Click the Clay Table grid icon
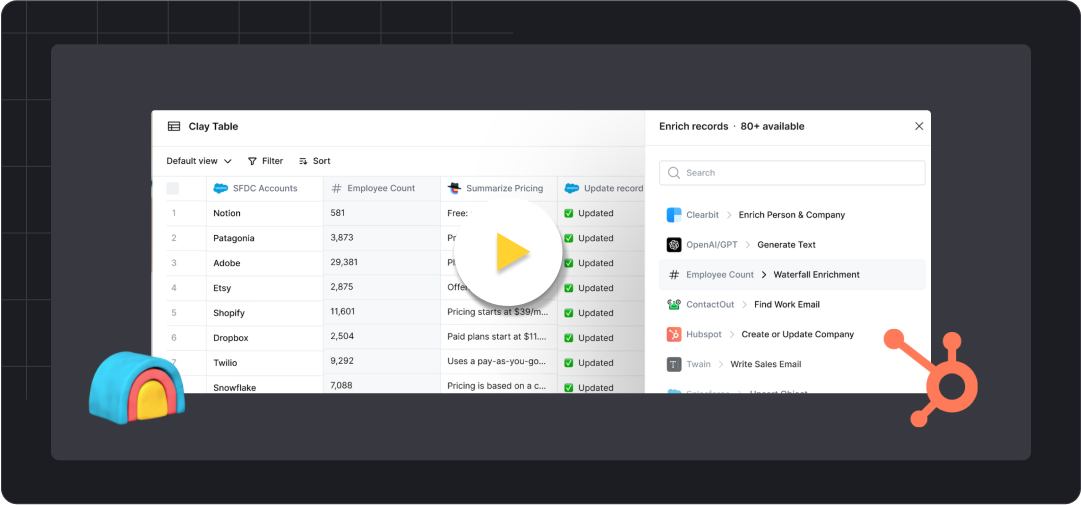Screen dimensions: 1081x505 pyautogui.click(x=174, y=126)
